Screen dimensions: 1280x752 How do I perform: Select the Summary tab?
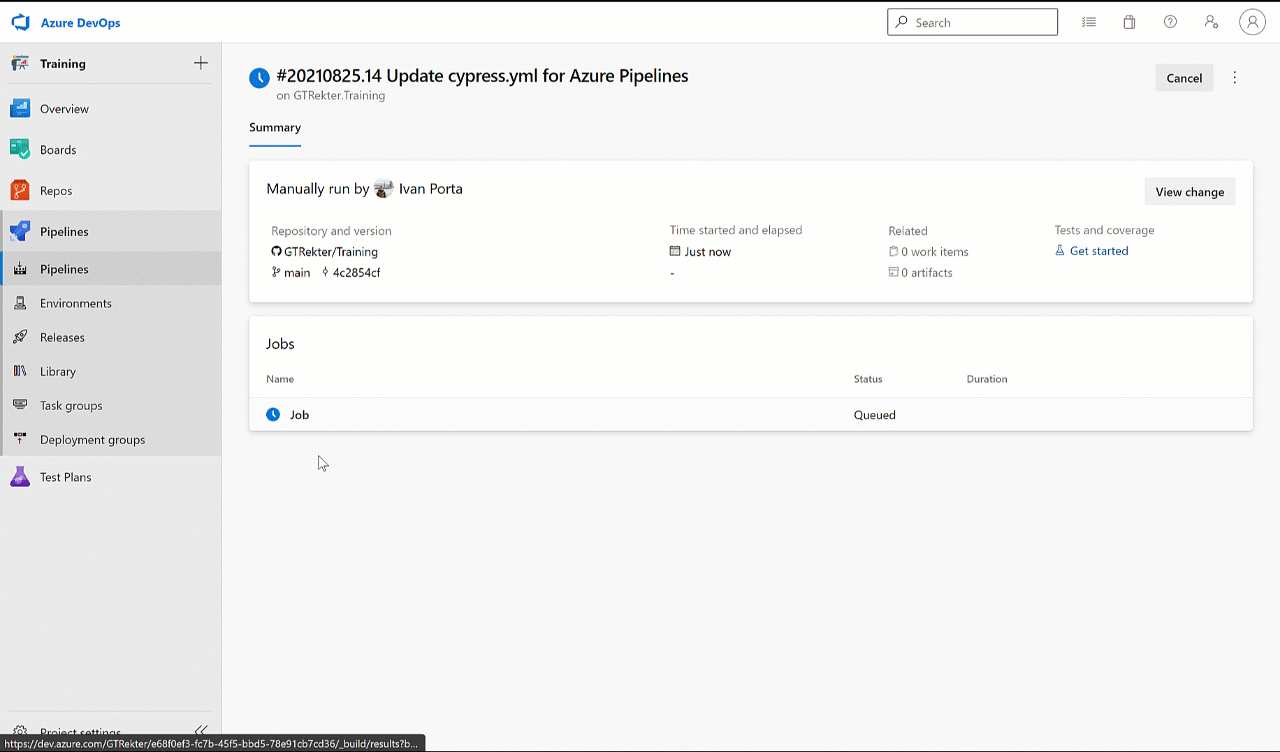[275, 128]
